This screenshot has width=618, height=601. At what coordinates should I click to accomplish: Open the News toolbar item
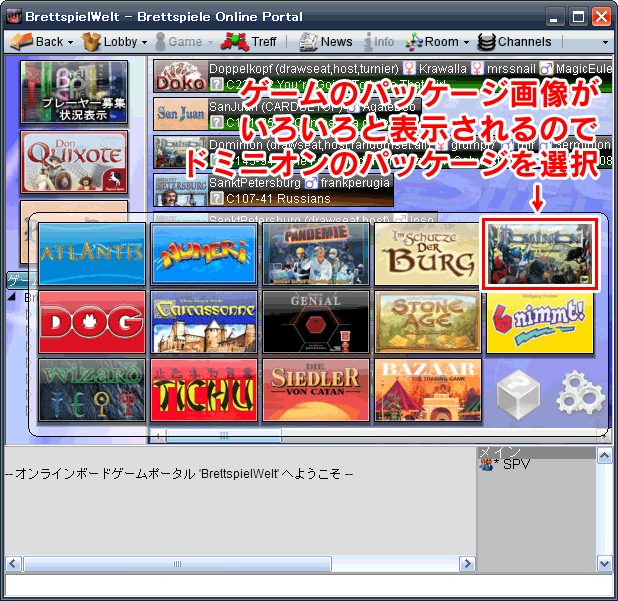pyautogui.click(x=326, y=41)
